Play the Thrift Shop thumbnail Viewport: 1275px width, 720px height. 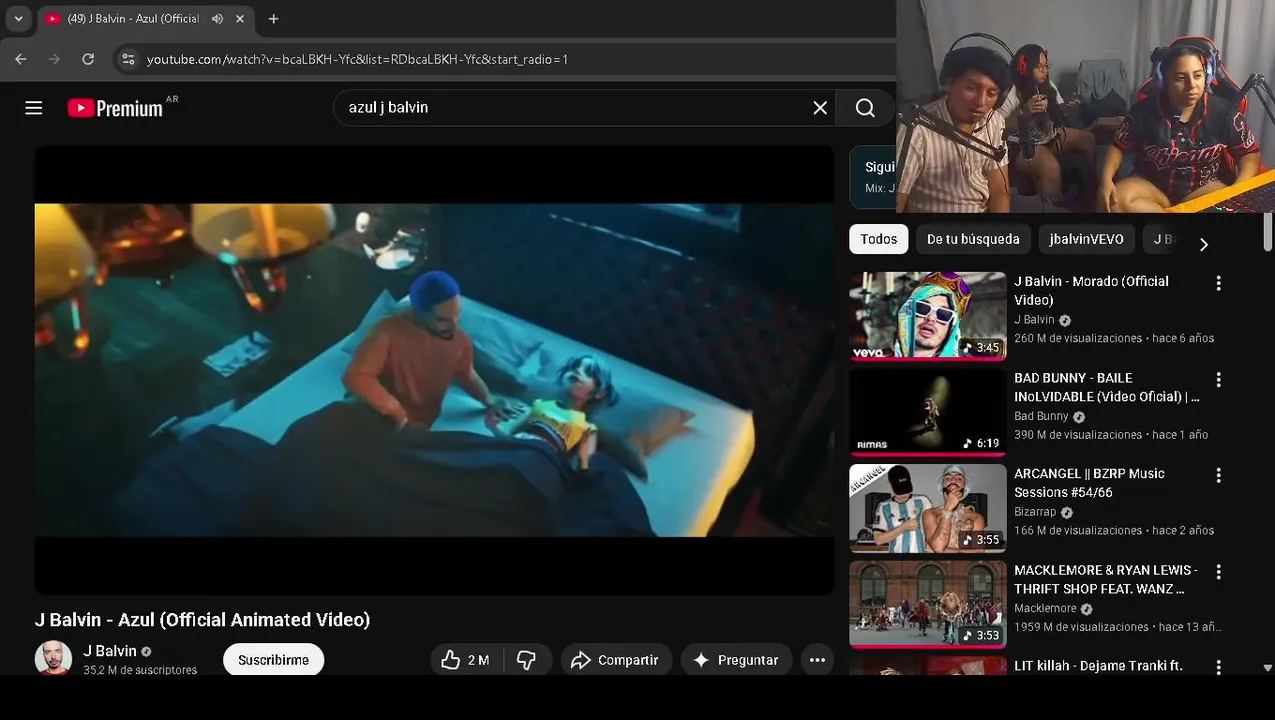pos(928,603)
